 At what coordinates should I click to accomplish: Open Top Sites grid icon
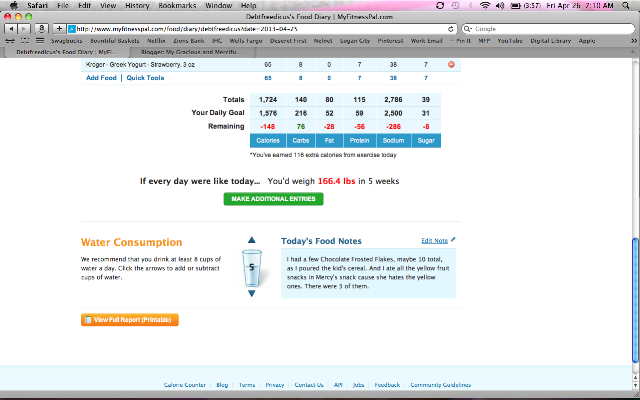click(25, 41)
